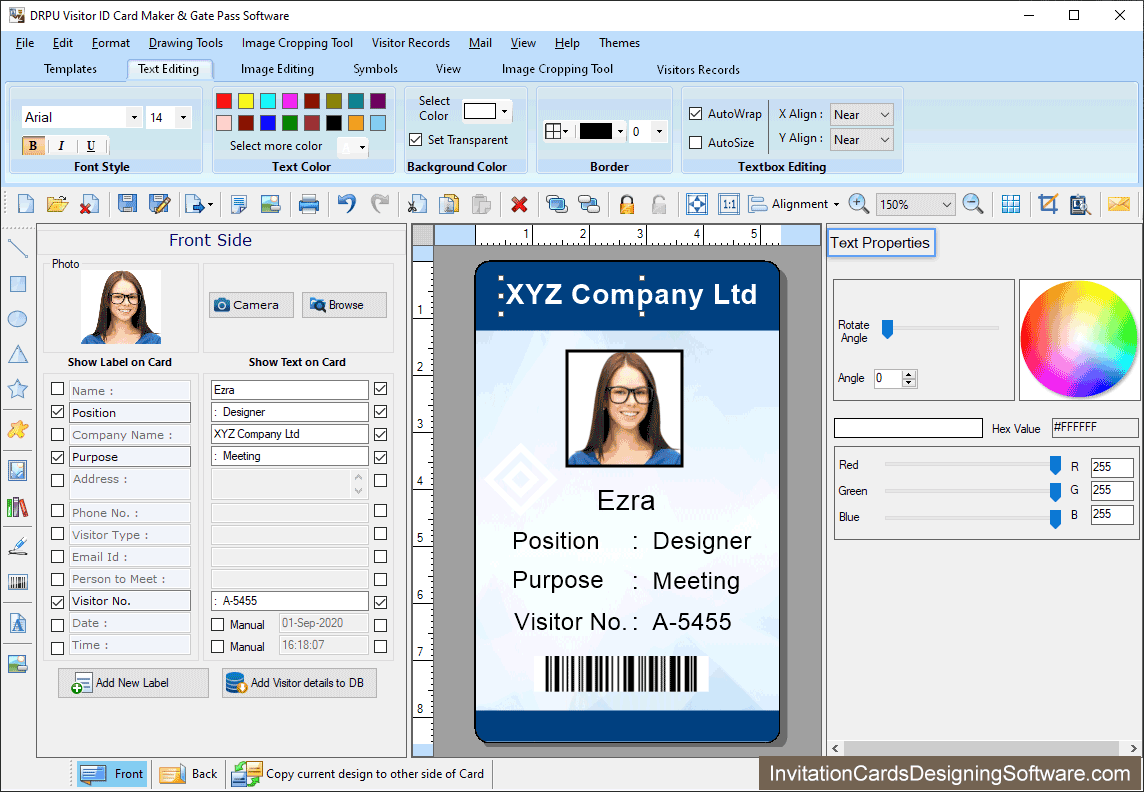Click the barcode tool icon in left sidebar
The height and width of the screenshot is (792, 1144).
point(16,581)
